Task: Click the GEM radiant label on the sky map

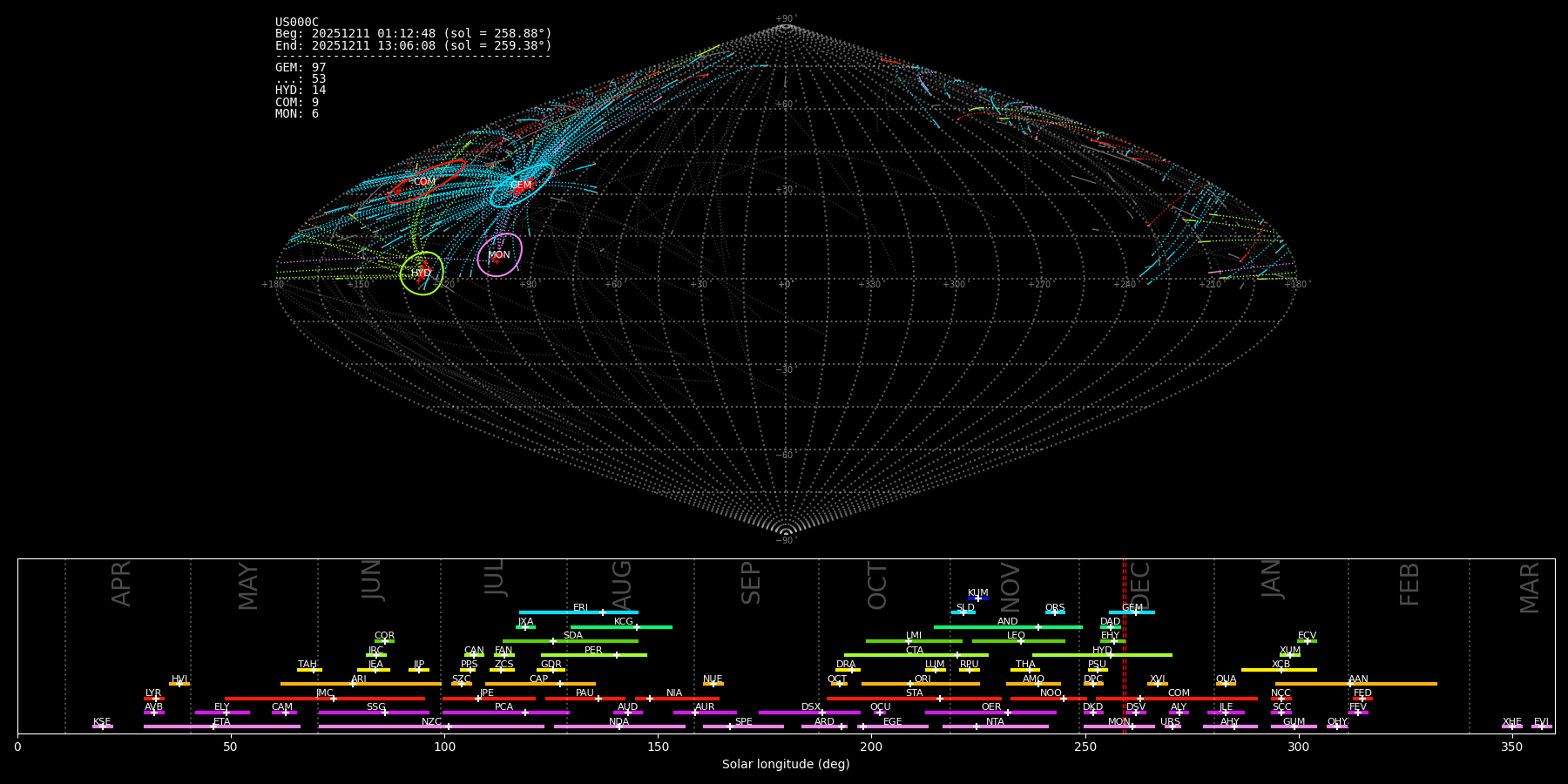Action: click(x=521, y=186)
